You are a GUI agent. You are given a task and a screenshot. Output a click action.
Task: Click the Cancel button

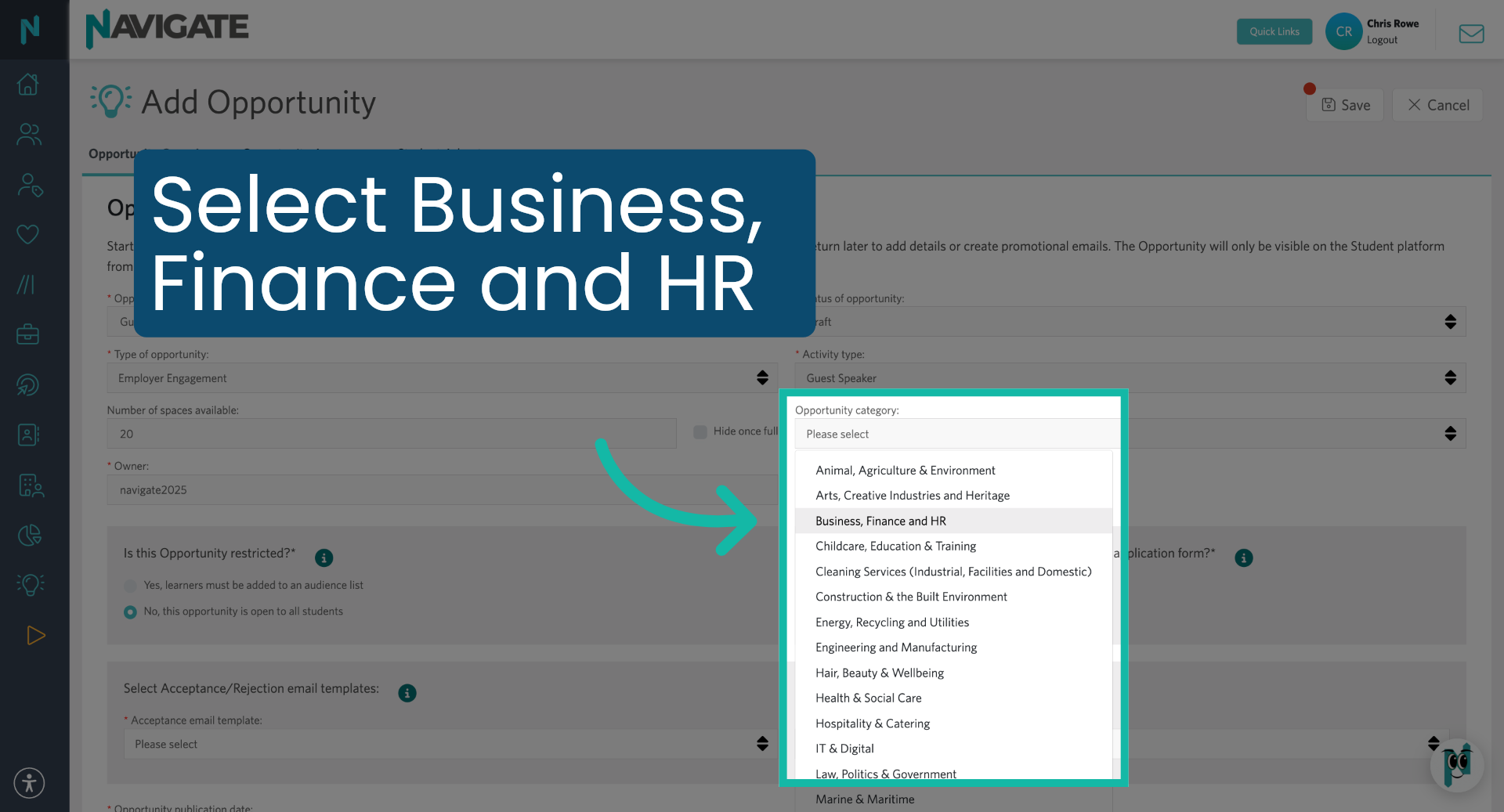[1437, 105]
